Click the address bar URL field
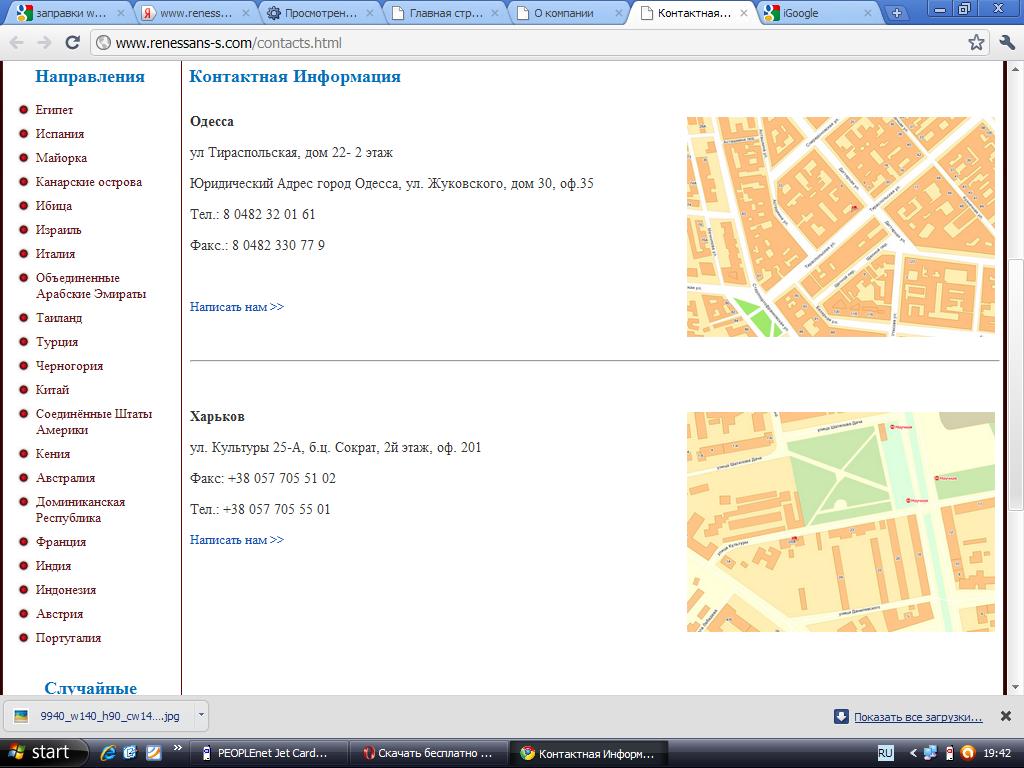The width and height of the screenshot is (1024, 768). tap(500, 43)
